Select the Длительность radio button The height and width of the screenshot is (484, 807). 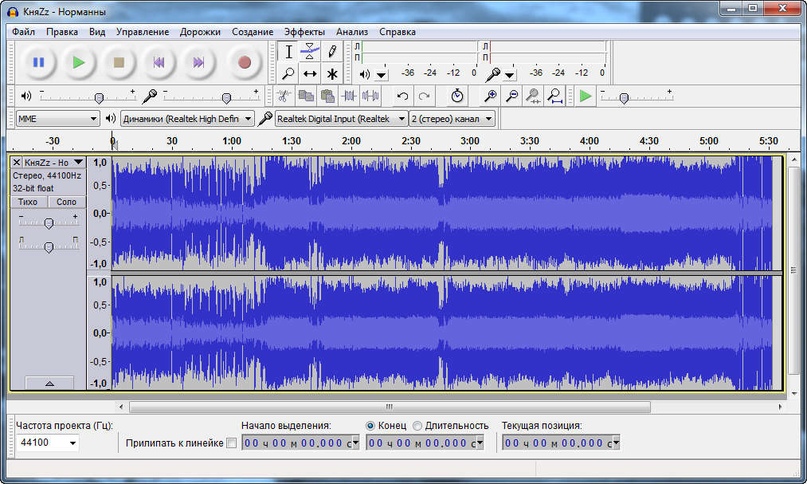417,426
